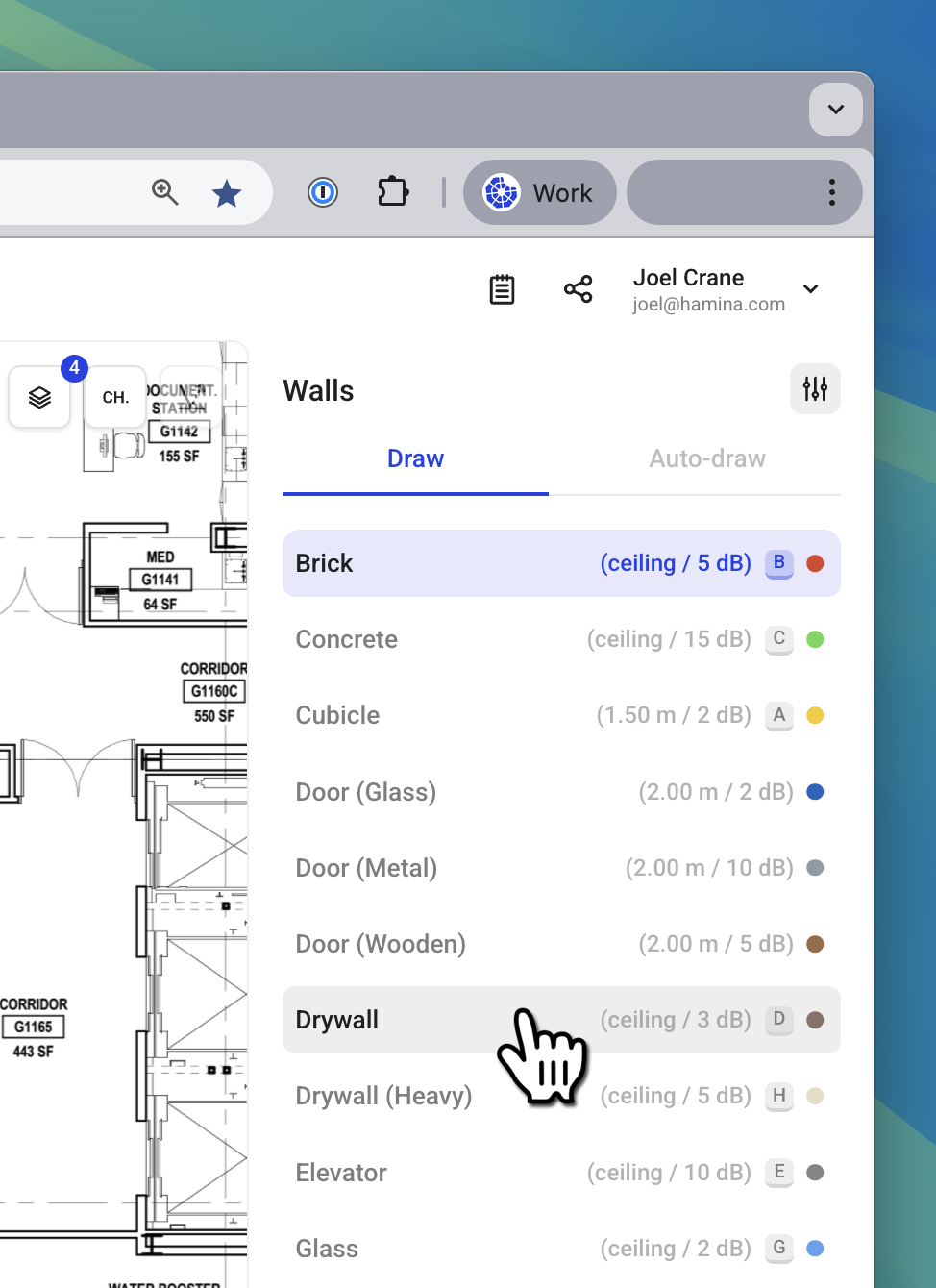This screenshot has width=936, height=1288.
Task: Click the dark gray Elevator color dot
Action: point(815,1173)
